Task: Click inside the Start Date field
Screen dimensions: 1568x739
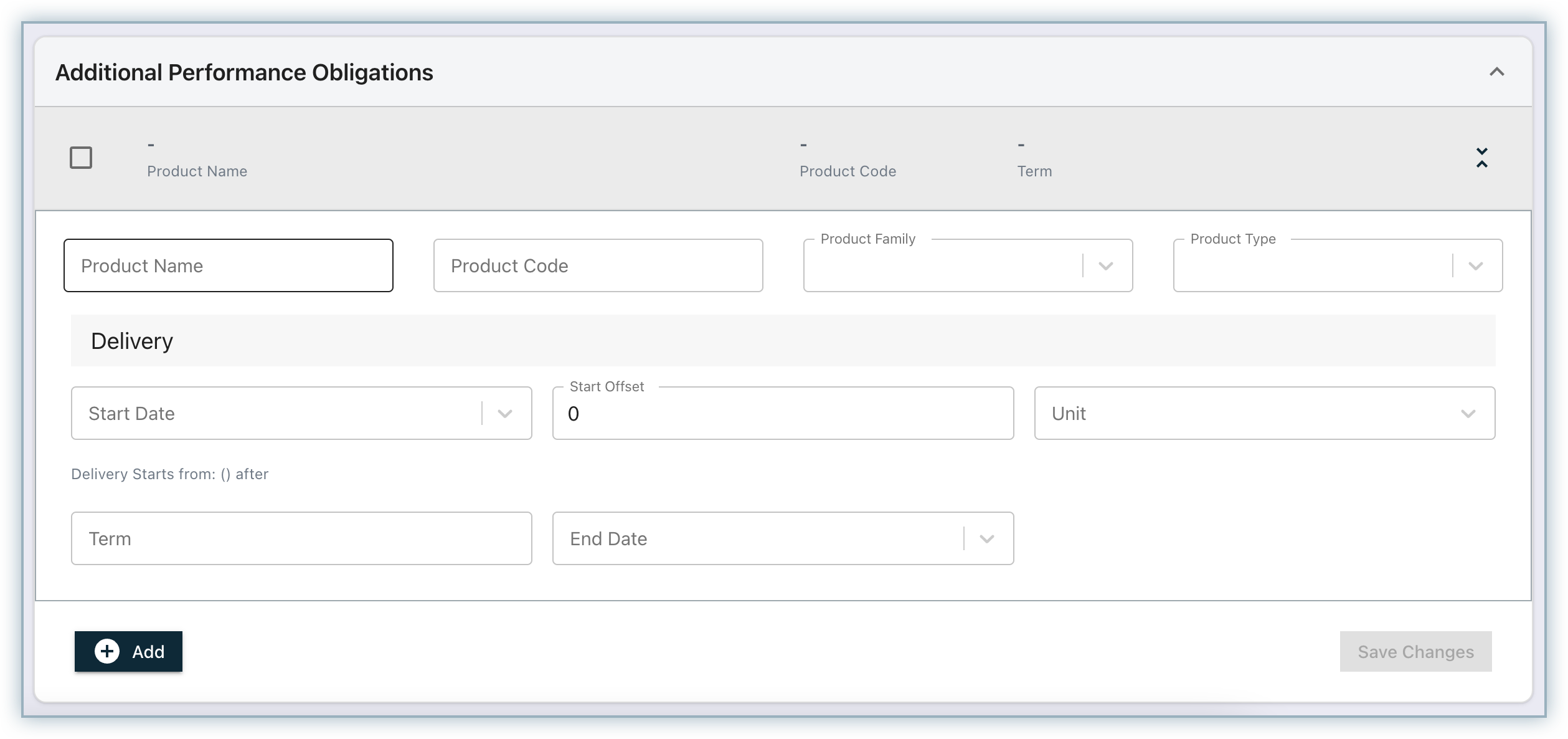Action: coord(275,414)
